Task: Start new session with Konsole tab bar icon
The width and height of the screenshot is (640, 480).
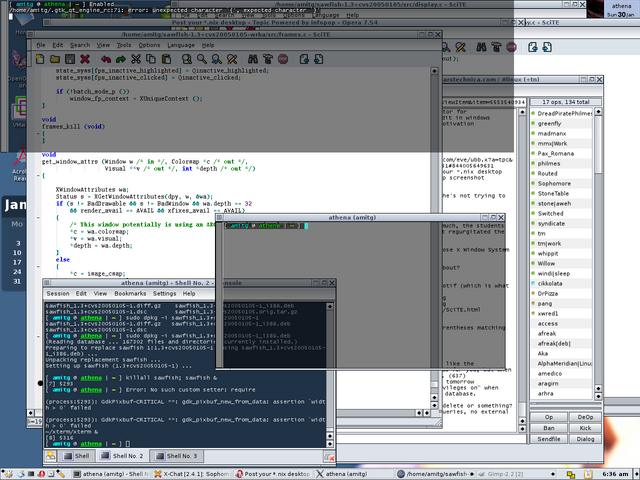Action: click(50, 456)
